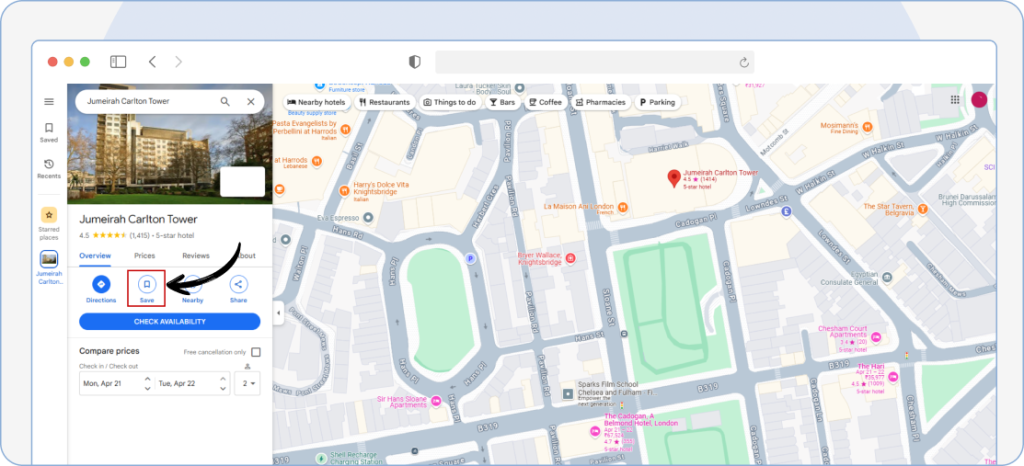Click The Hari hotel marker
This screenshot has height=466, width=1024.
point(893,377)
